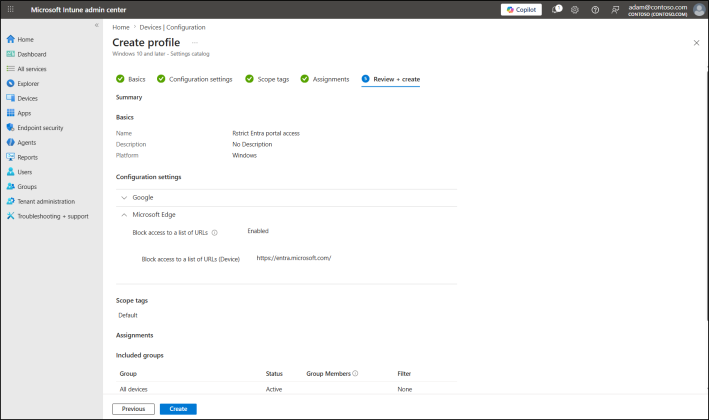Open the feedback icon in header
The height and width of the screenshot is (420, 709).
(615, 9)
